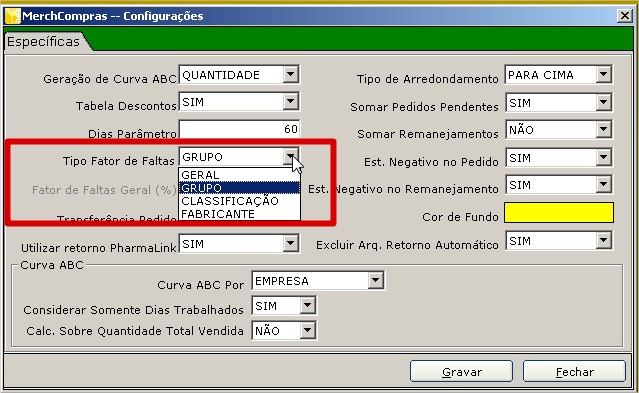Expand Considerar Somente Dias Trabalhados dropdown

pyautogui.click(x=308, y=305)
